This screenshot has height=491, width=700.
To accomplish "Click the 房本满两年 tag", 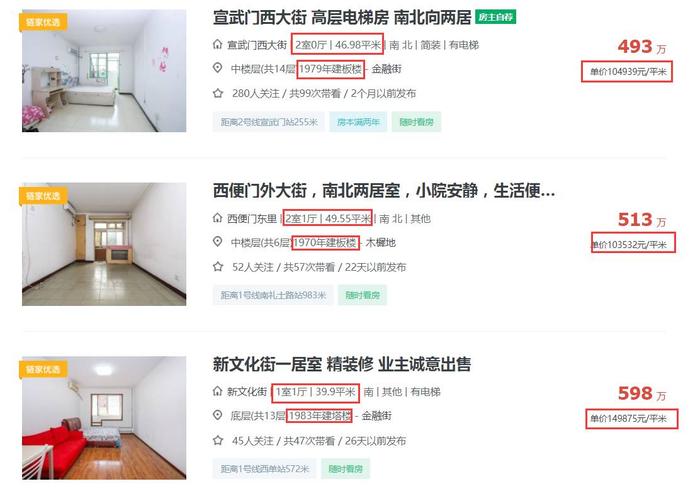I will (358, 122).
